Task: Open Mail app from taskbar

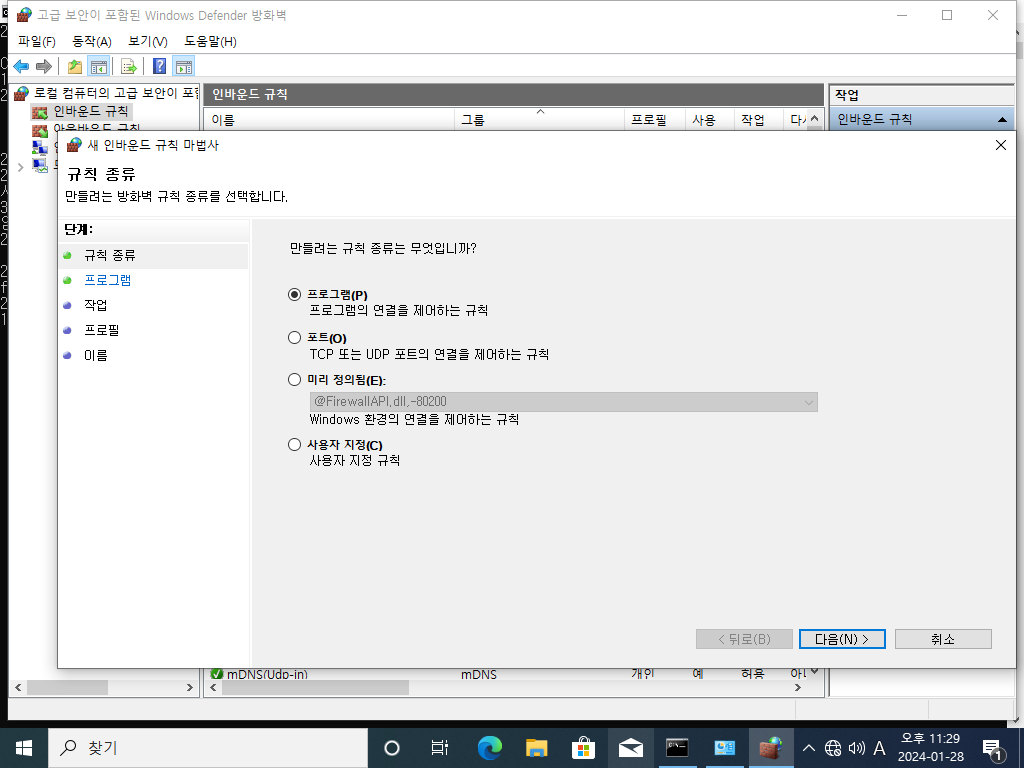Action: [630, 748]
